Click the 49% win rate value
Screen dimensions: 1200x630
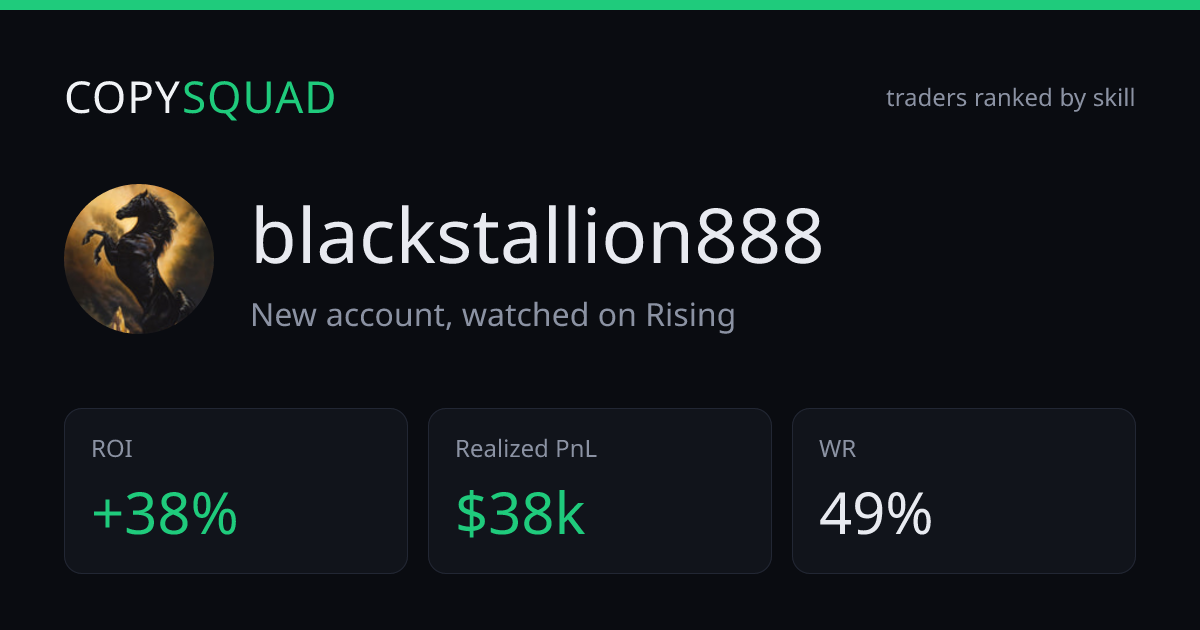876,515
